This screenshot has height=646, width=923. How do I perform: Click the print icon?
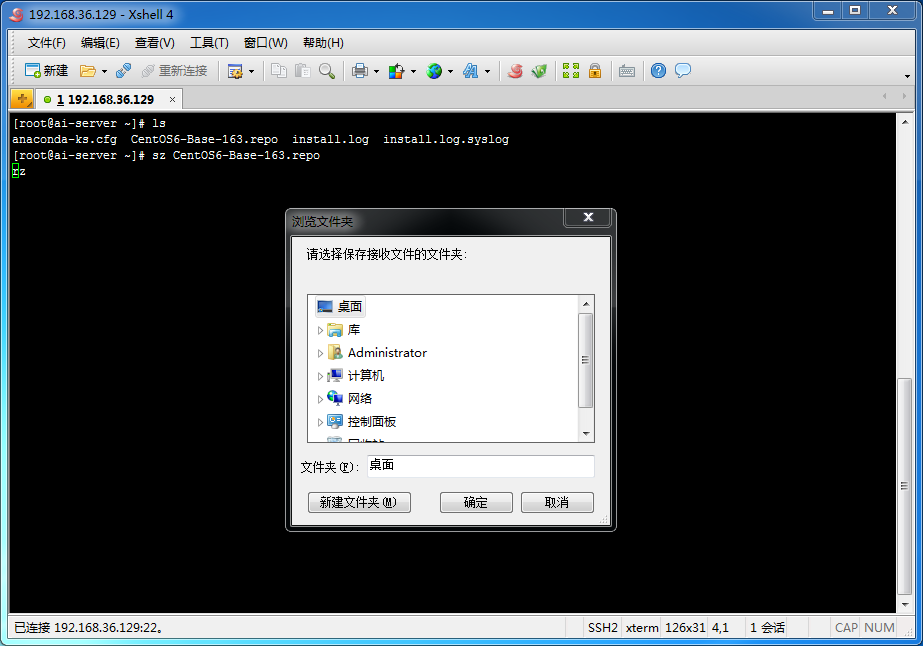coord(360,71)
